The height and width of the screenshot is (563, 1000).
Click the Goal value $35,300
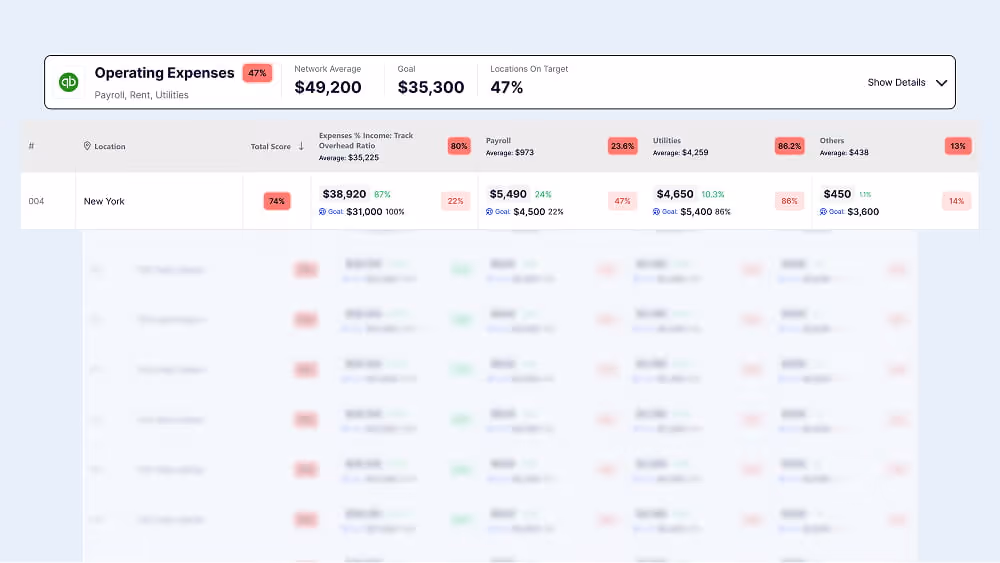(x=430, y=87)
